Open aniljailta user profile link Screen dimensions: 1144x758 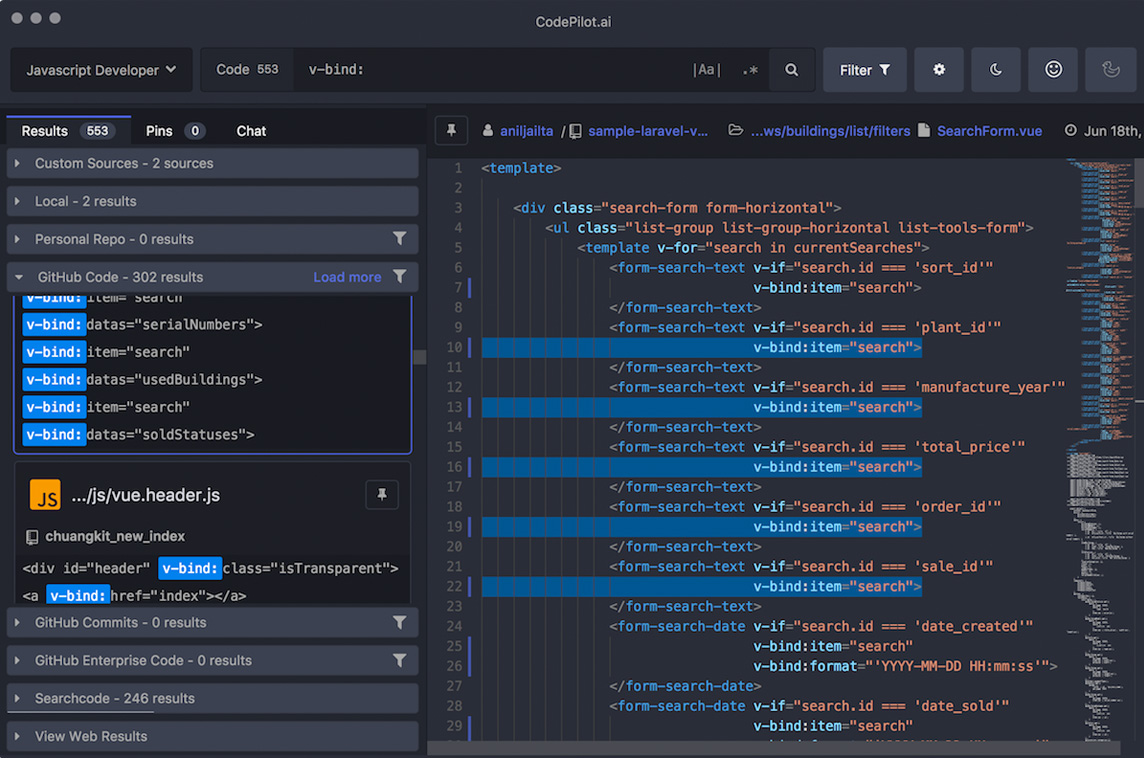(526, 131)
